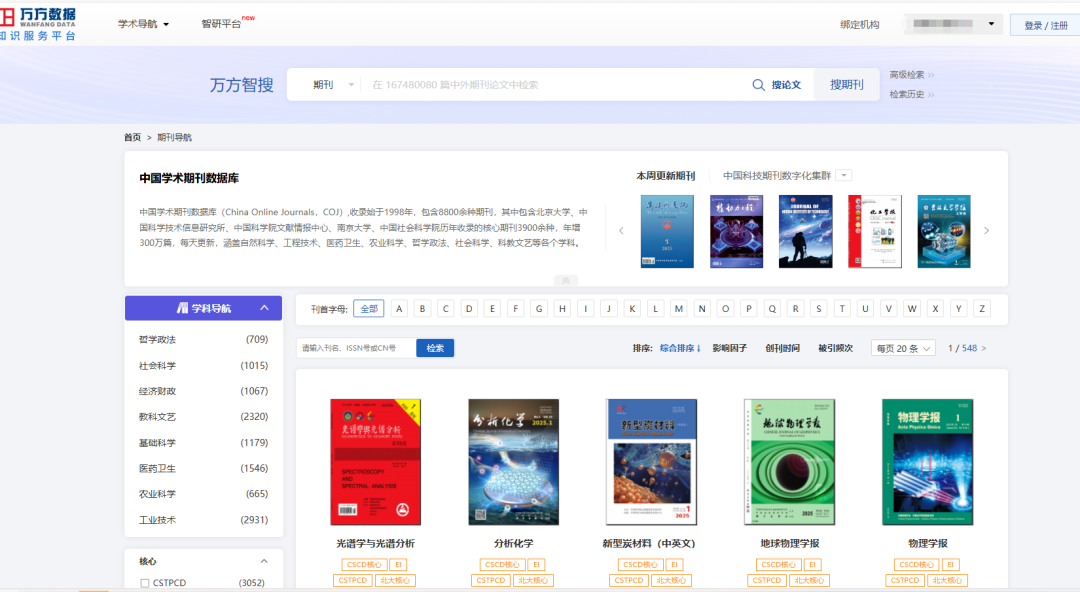Click the blue 检索 button
Image resolution: width=1080 pixels, height=592 pixels.
click(x=435, y=348)
